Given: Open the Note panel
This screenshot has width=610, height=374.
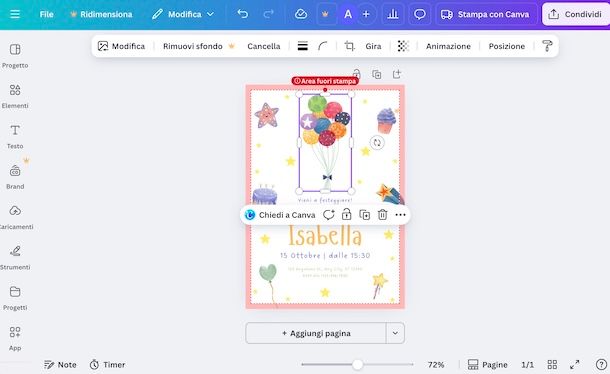Looking at the screenshot, I should click(x=60, y=365).
